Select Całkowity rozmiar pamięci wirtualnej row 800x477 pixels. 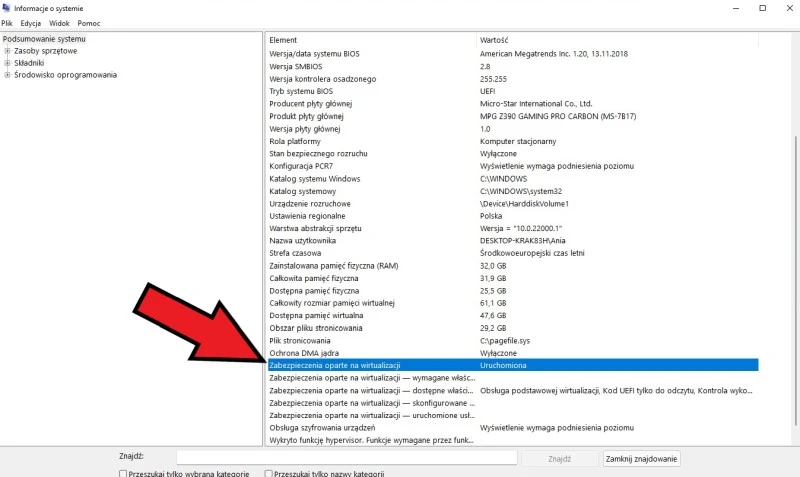[512, 303]
